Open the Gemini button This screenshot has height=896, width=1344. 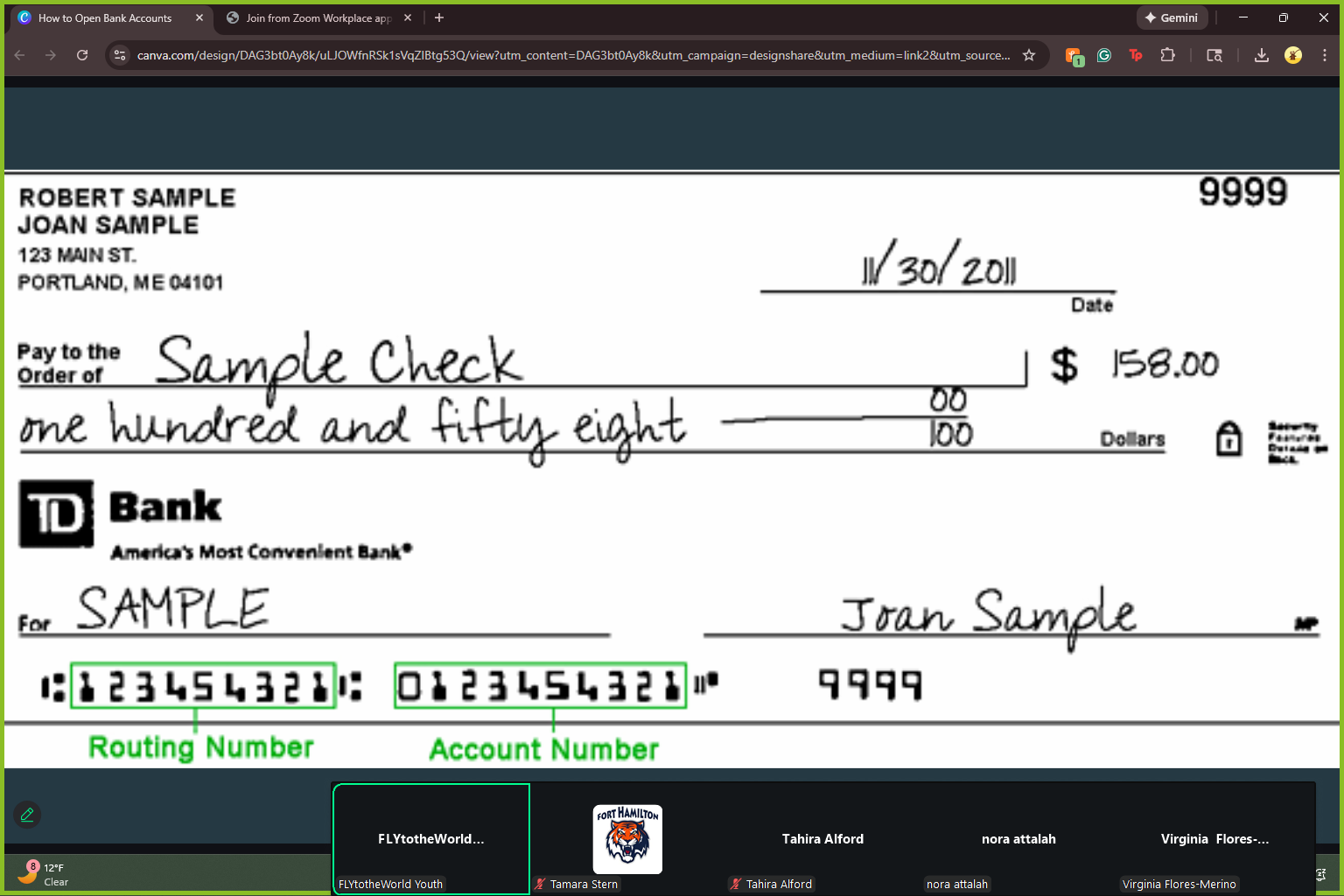click(1172, 17)
